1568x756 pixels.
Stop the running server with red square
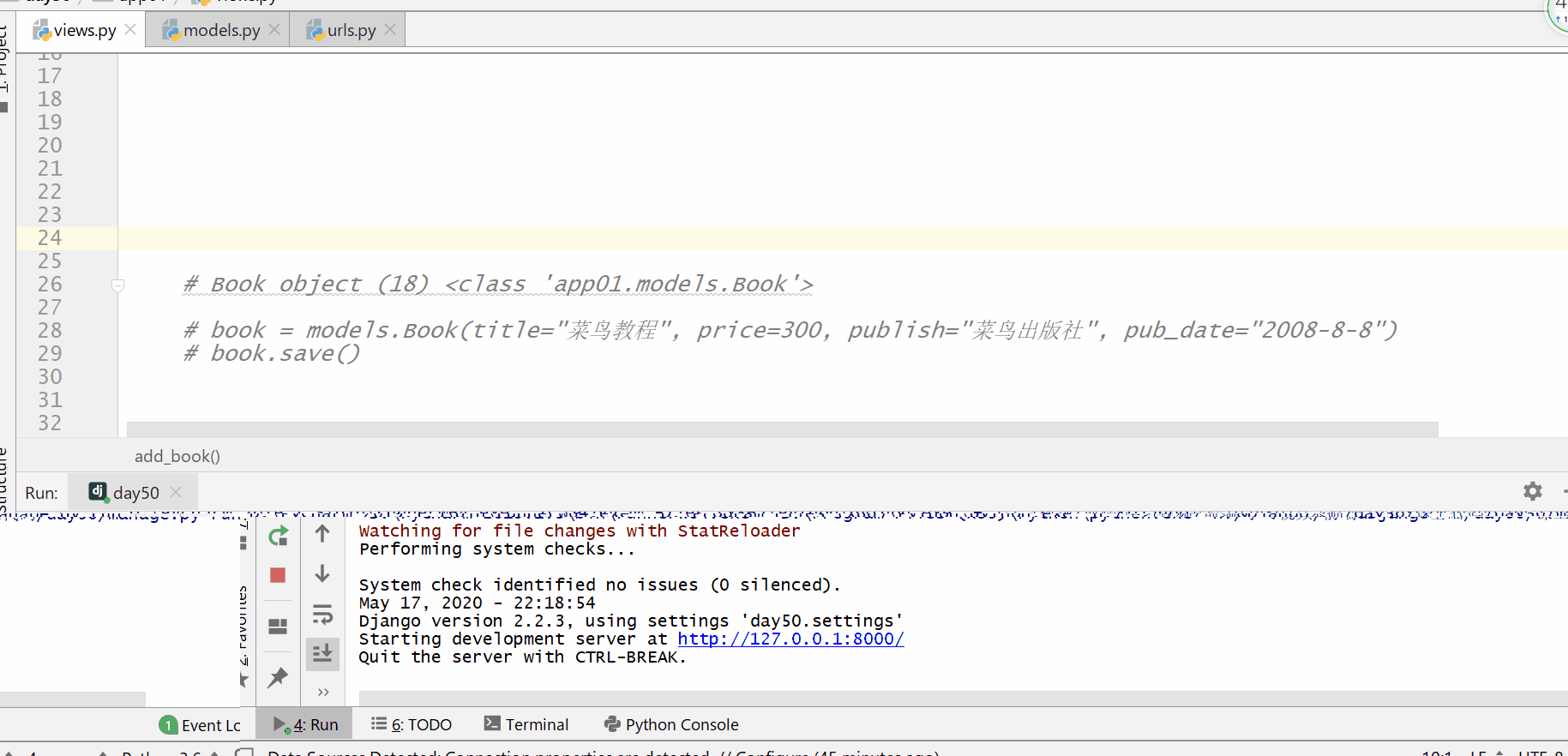click(x=278, y=575)
